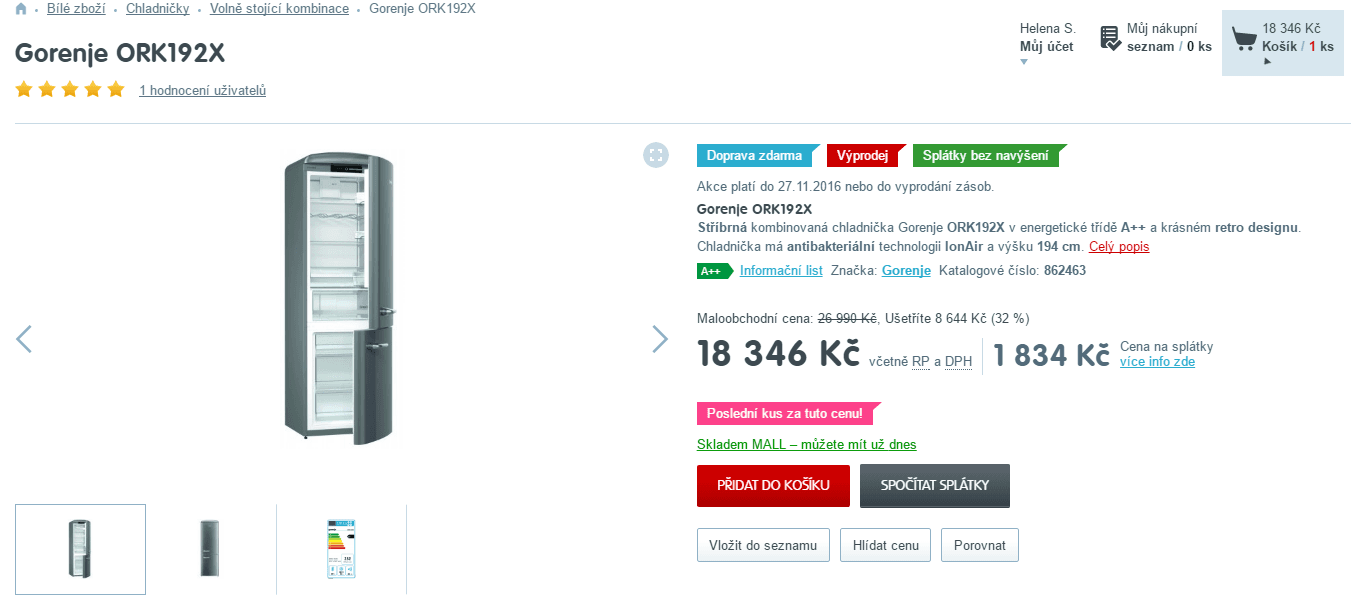Click the Splátky bez navýšení badge
Image resolution: width=1366 pixels, height=599 pixels.
point(988,155)
